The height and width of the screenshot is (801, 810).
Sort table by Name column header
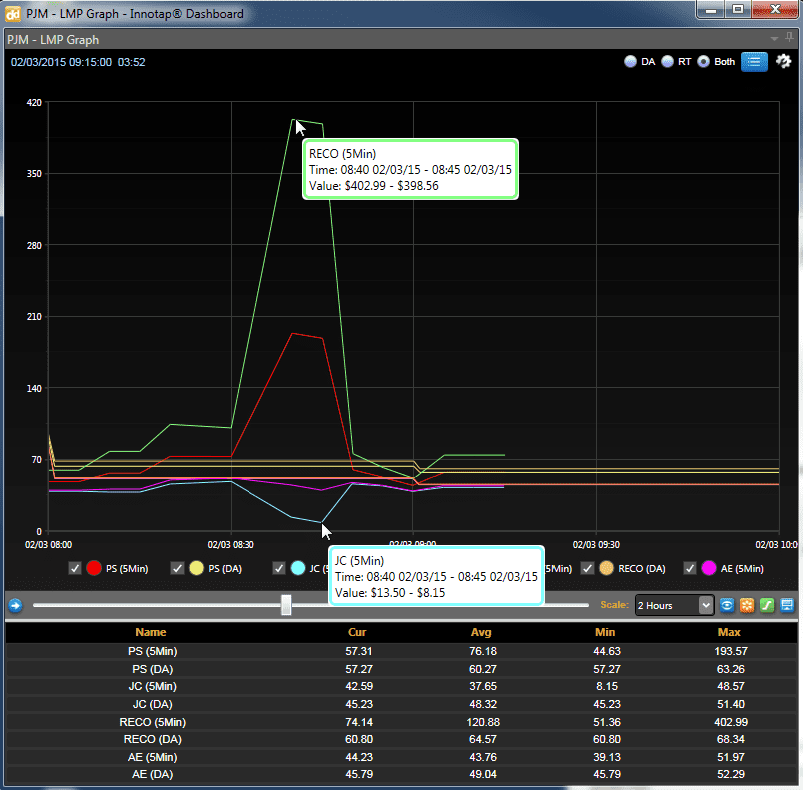tap(150, 632)
